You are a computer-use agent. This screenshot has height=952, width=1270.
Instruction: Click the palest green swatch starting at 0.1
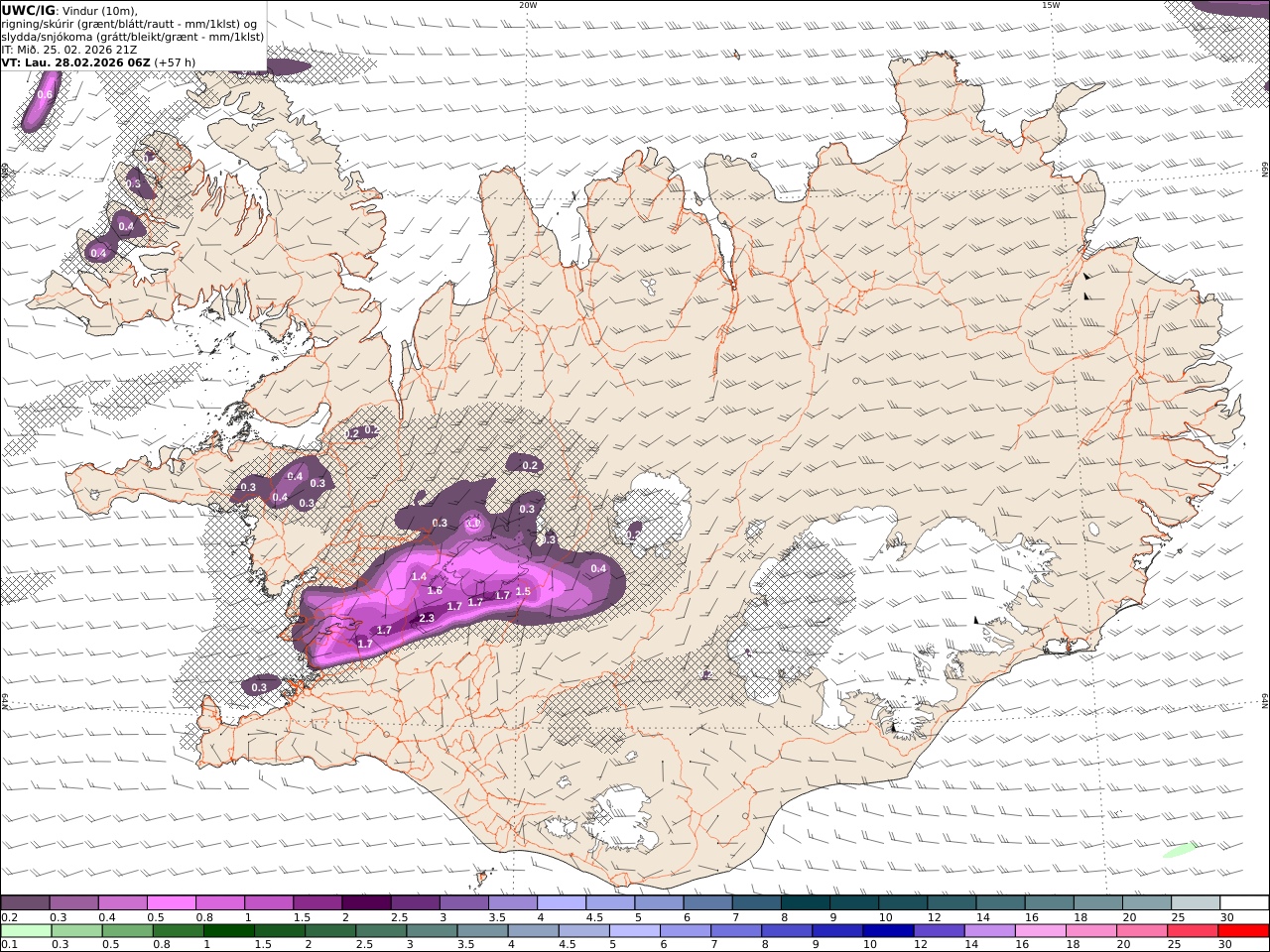(26, 931)
